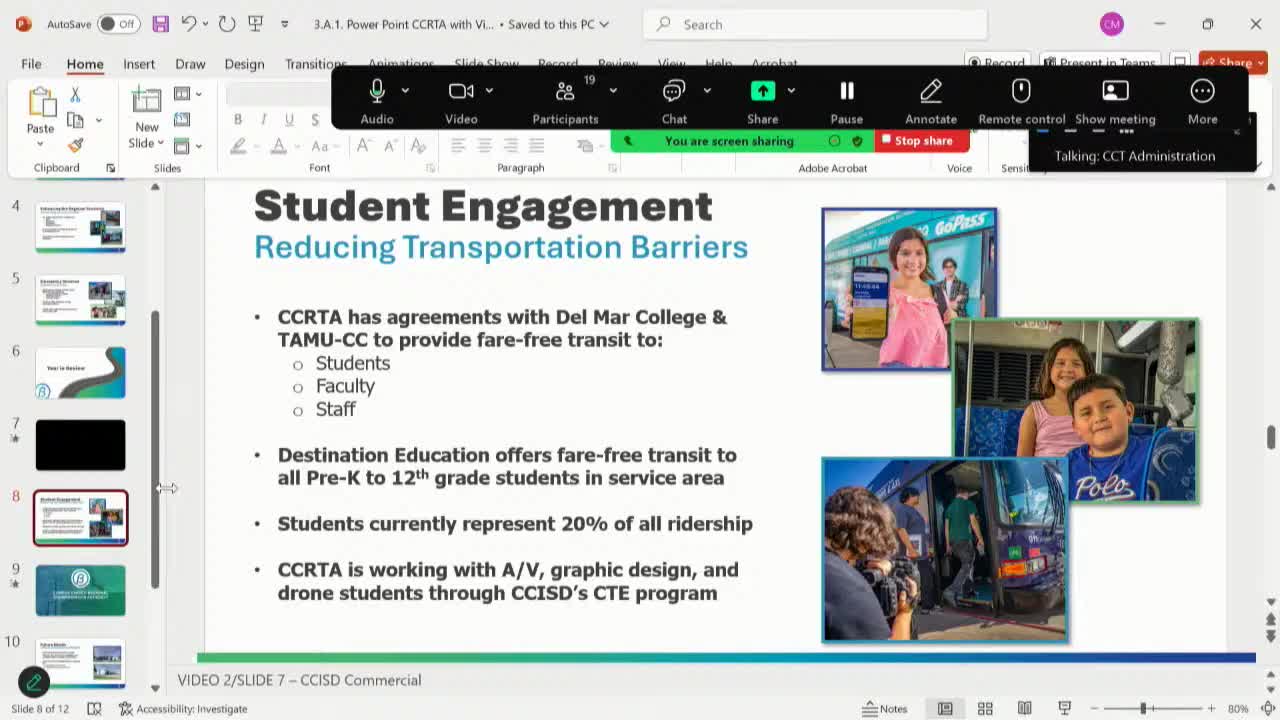Open the Zoom Participants panel
Image resolution: width=1280 pixels, height=720 pixels.
[565, 100]
